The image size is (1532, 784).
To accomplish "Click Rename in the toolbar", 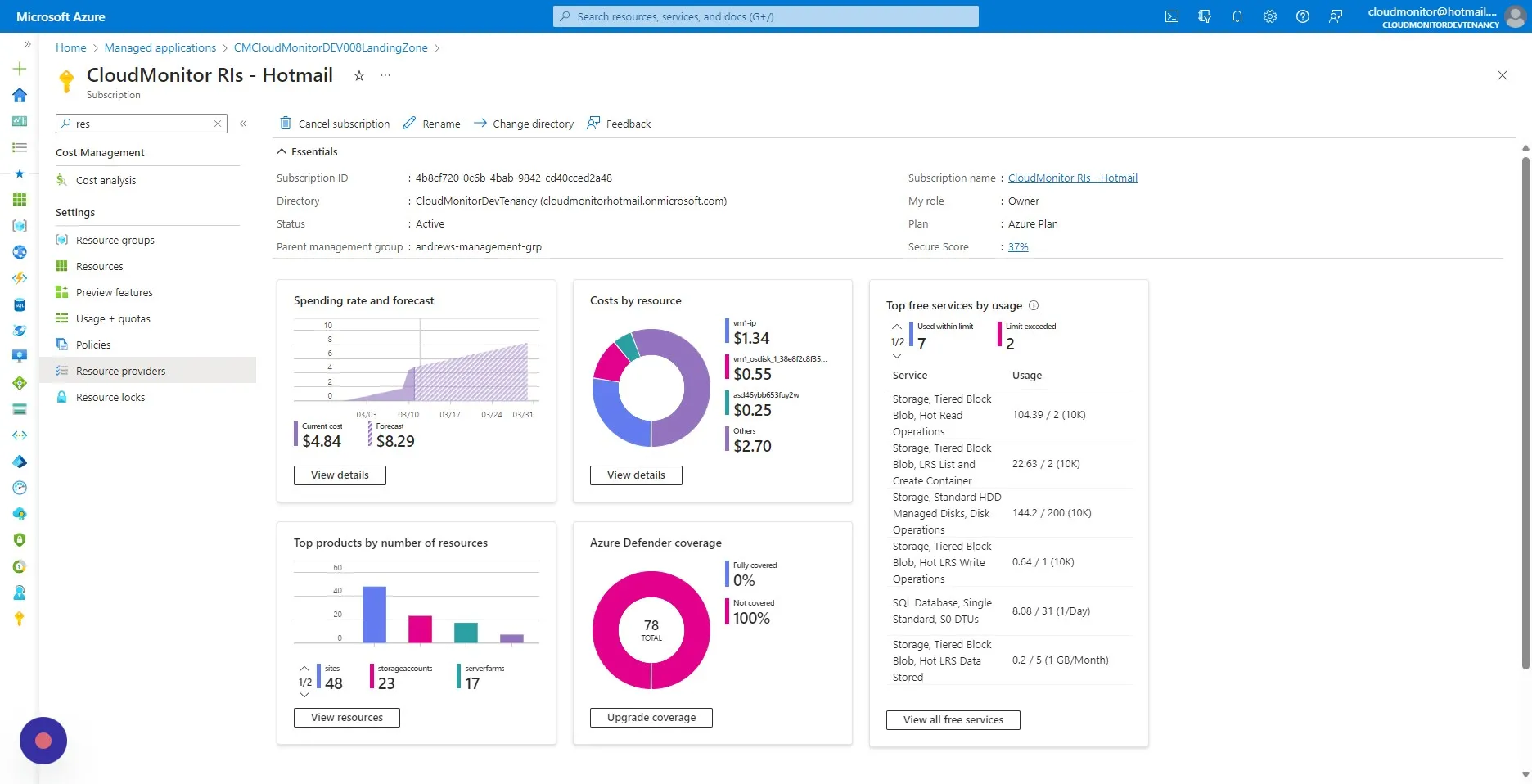I will [431, 124].
